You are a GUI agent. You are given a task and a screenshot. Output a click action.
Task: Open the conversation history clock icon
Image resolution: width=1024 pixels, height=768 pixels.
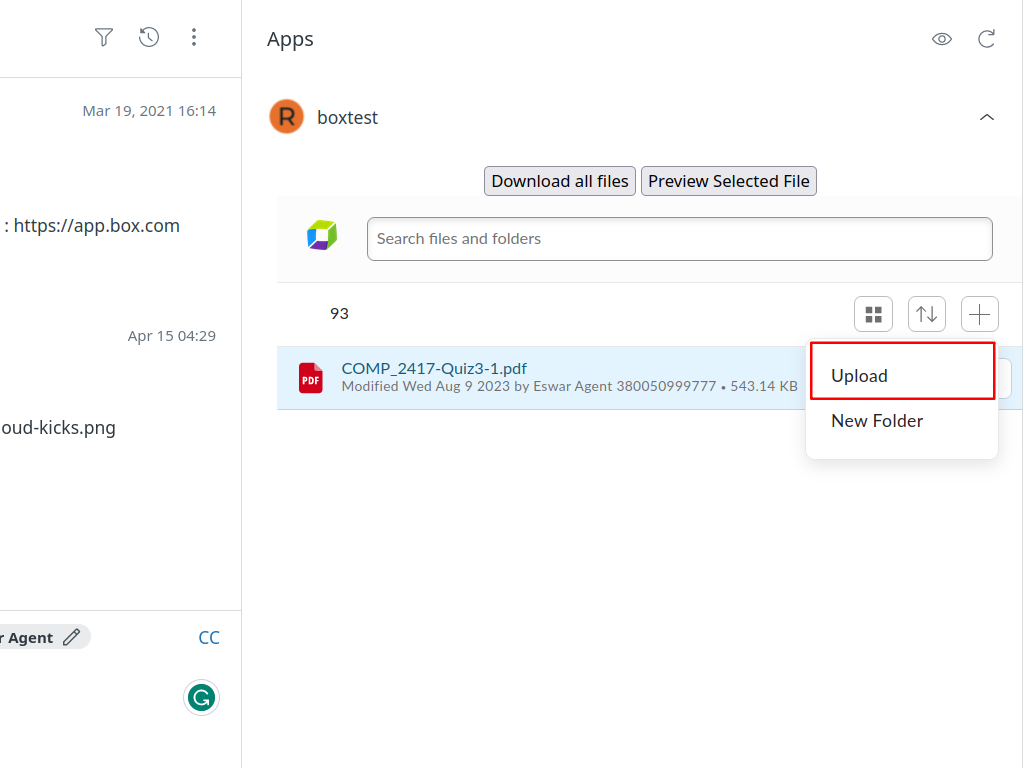tap(149, 38)
